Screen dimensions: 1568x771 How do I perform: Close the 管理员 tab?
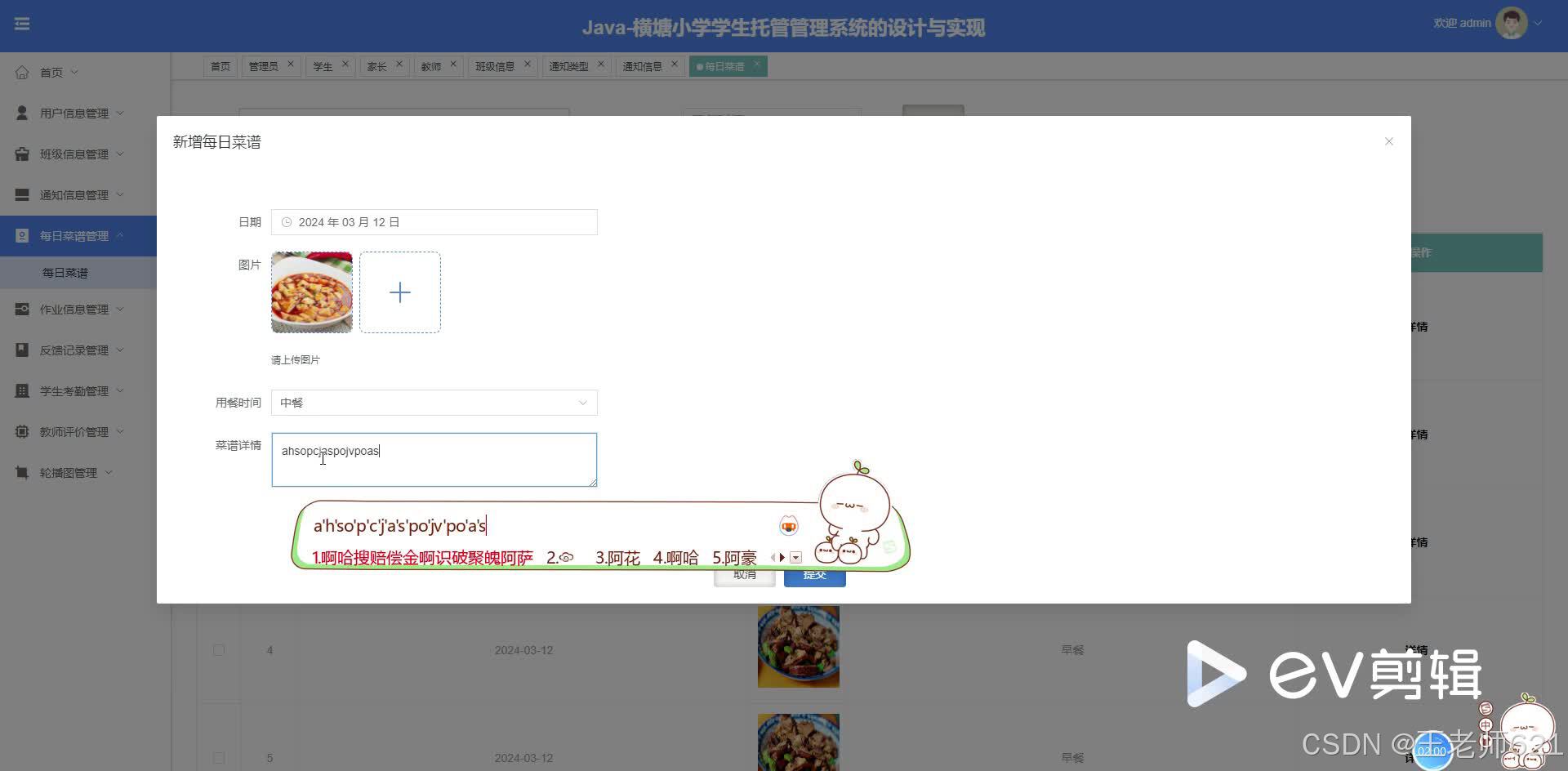(x=290, y=64)
